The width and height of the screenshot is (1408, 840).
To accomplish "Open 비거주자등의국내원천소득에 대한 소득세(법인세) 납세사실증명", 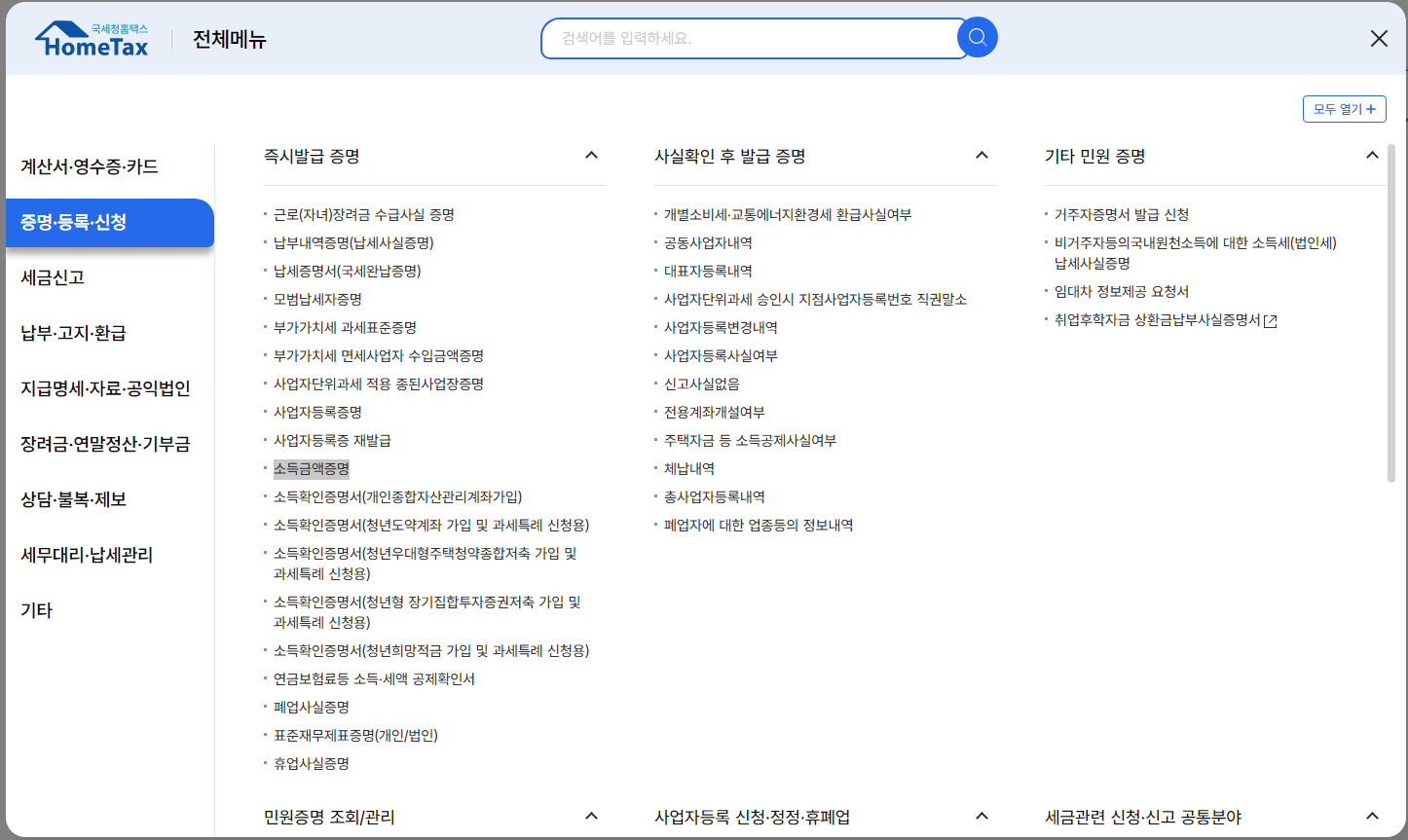I will pos(1196,252).
